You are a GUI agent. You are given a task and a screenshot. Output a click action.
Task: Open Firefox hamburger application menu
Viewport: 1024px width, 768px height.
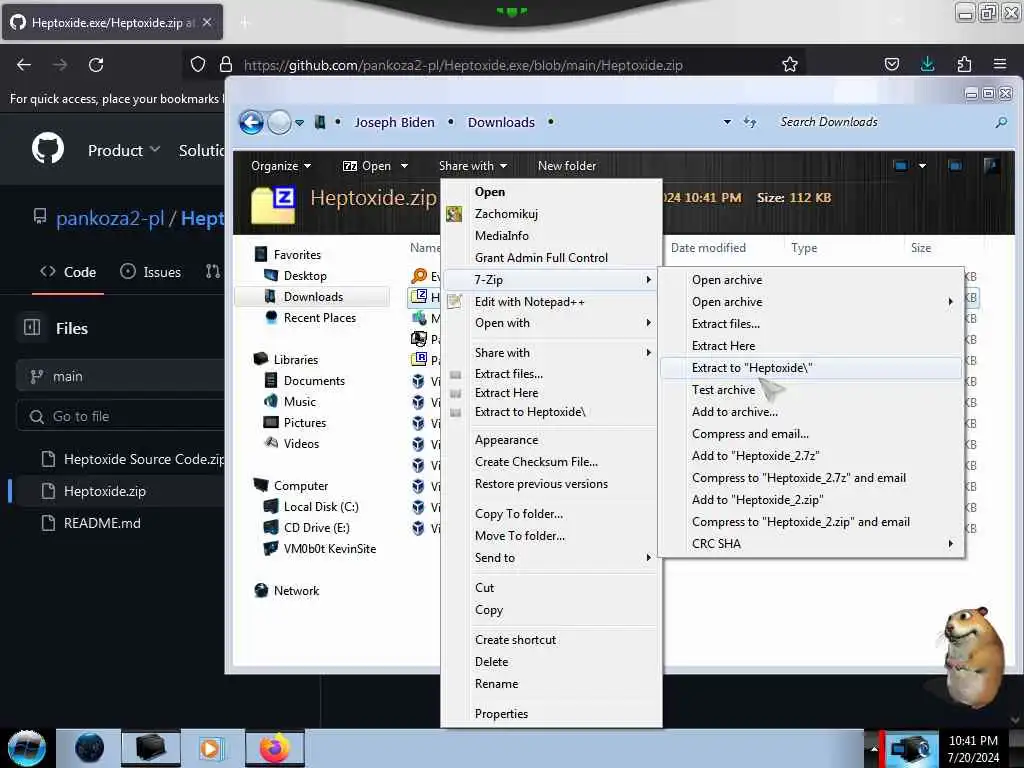pos(1000,64)
